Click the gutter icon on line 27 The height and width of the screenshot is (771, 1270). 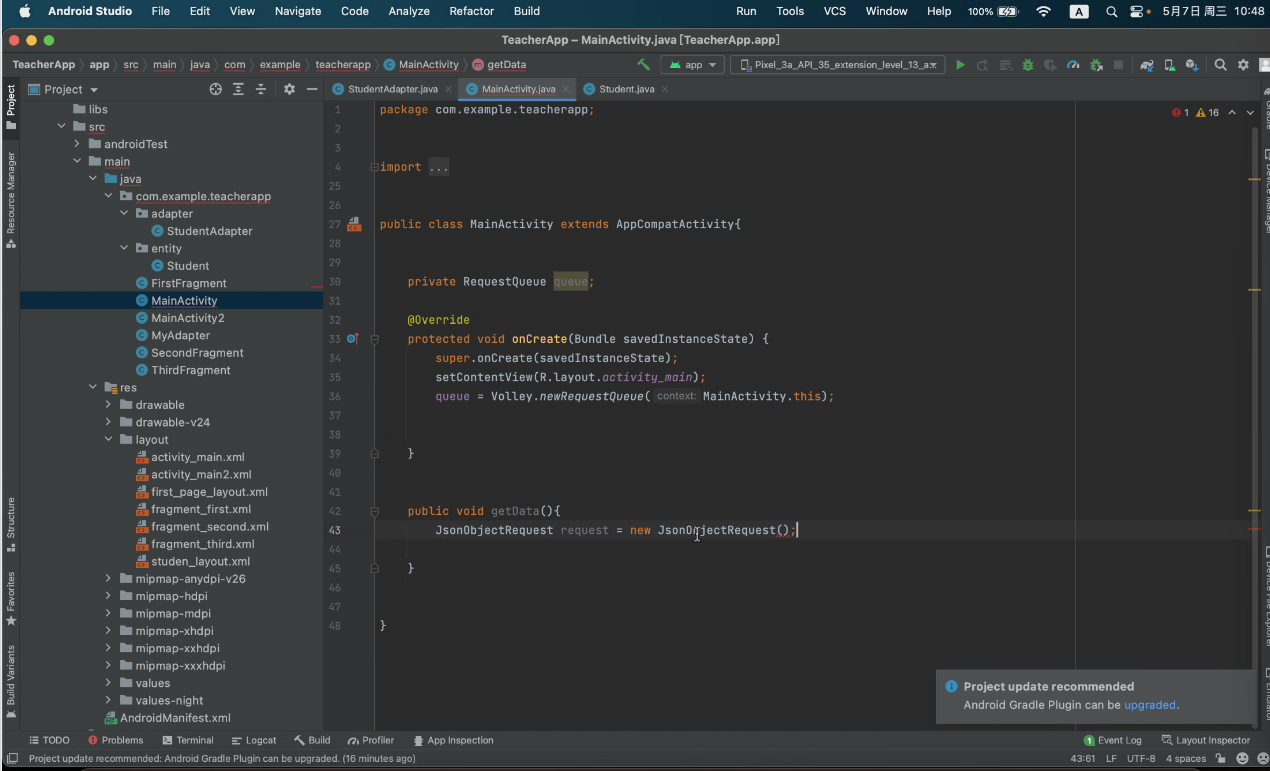354,225
